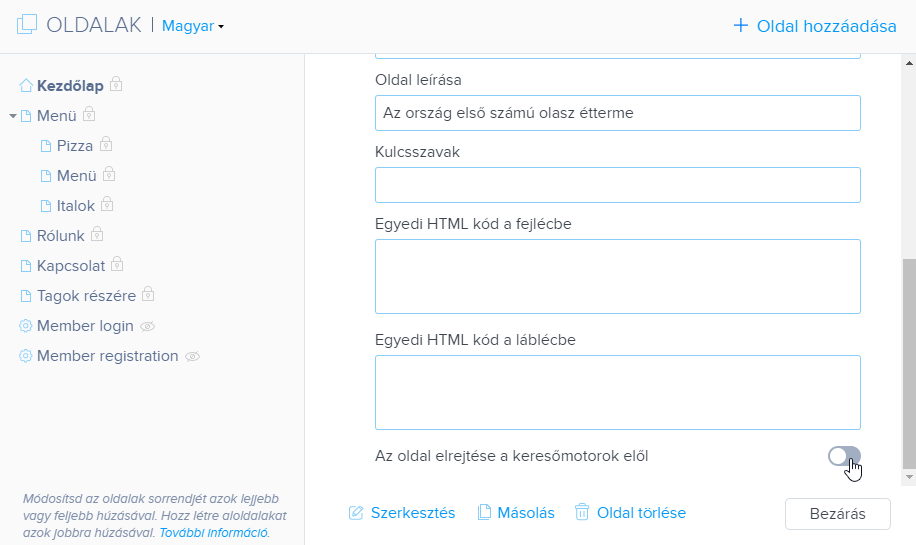Click the lock icon next to Pizza
Viewport: 916px width, 545px height.
tap(106, 144)
